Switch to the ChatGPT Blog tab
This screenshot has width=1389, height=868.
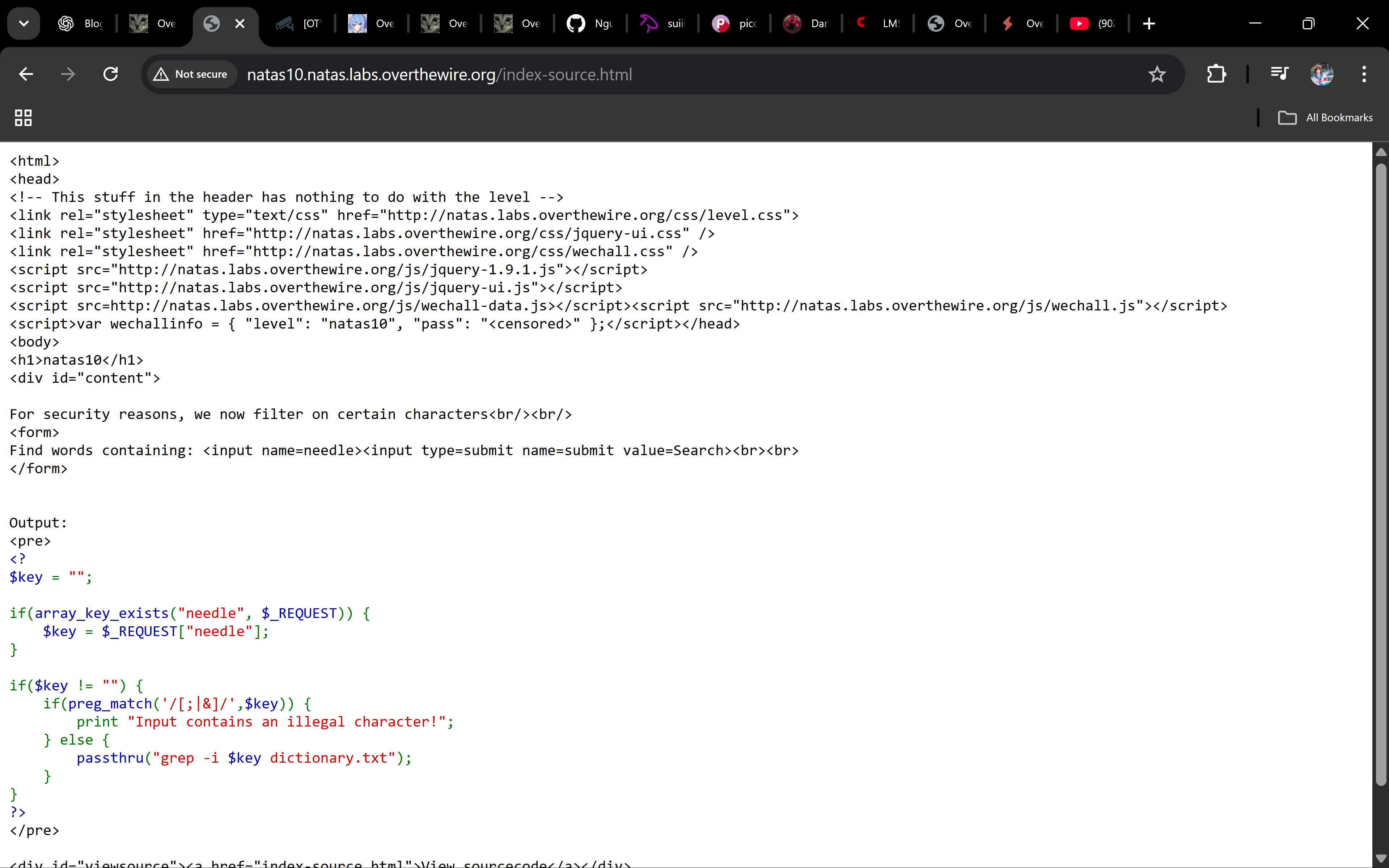[80, 24]
